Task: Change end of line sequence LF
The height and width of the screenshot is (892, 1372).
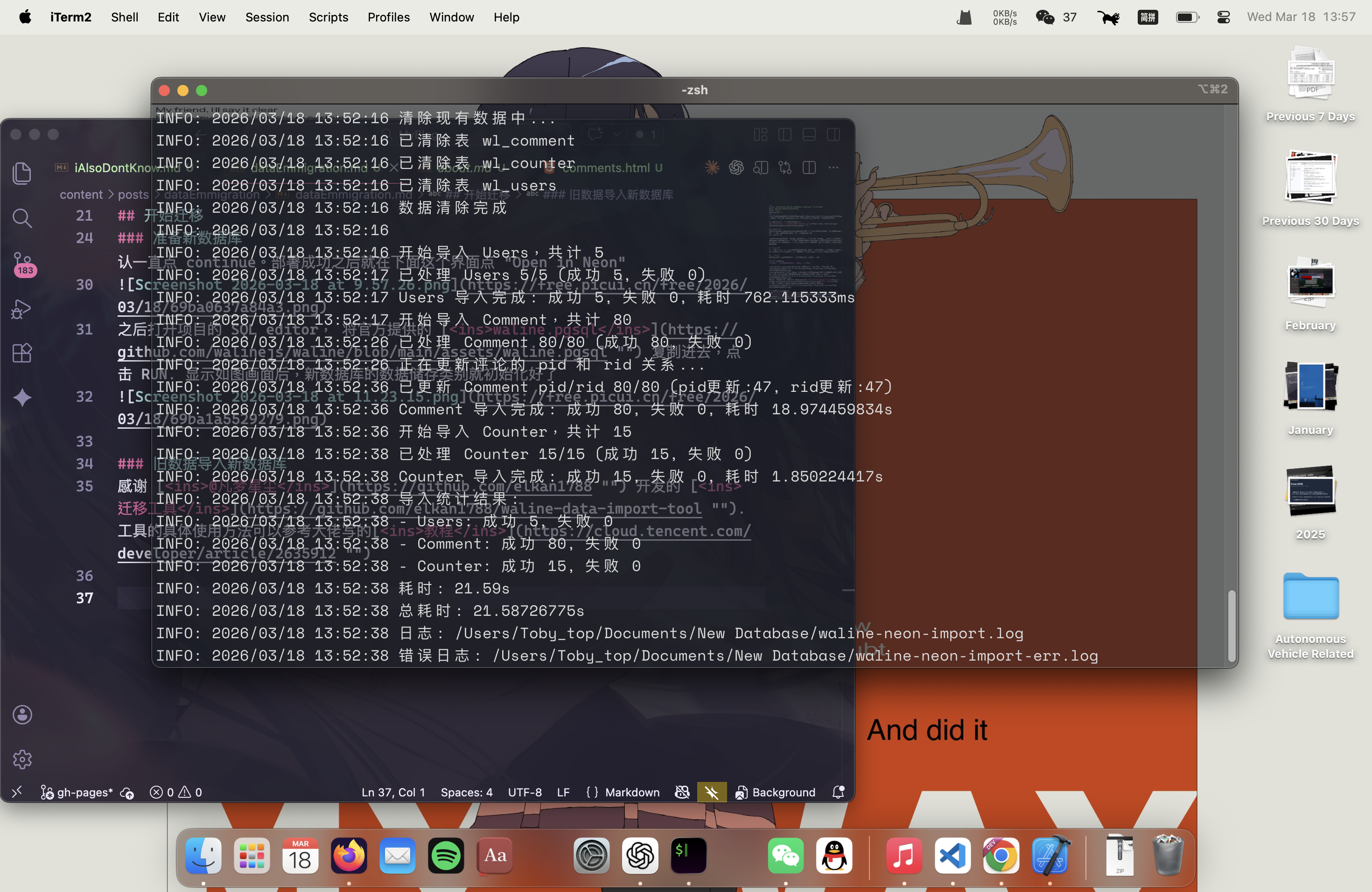Action: (563, 792)
